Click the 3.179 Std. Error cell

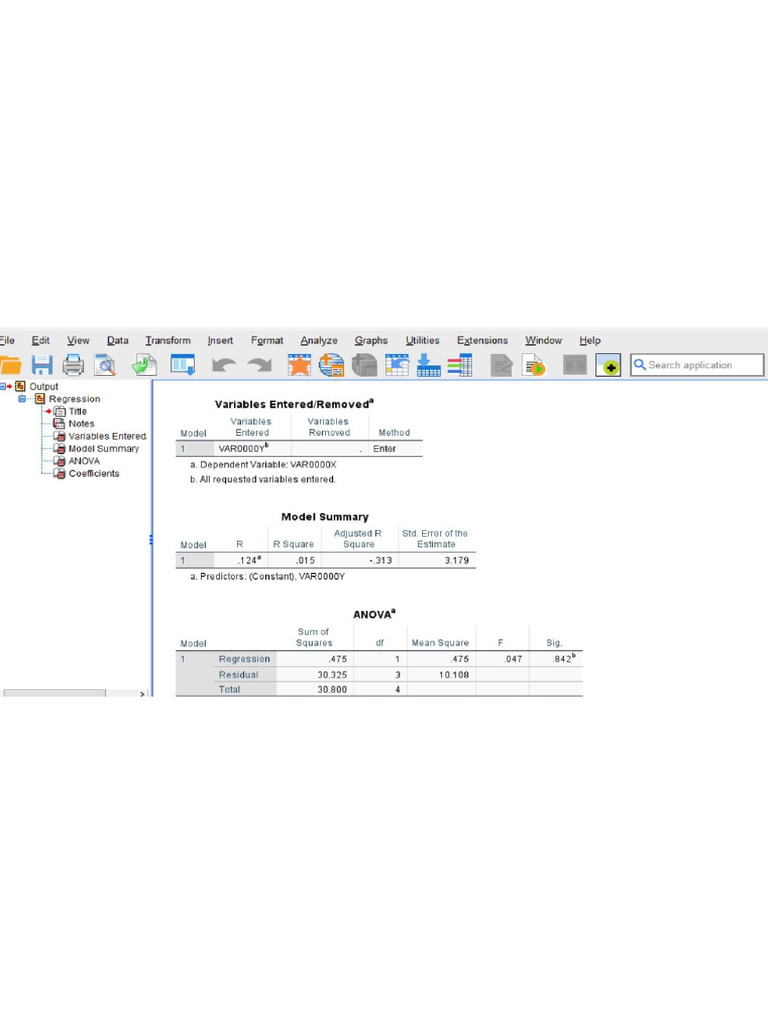pyautogui.click(x=437, y=560)
